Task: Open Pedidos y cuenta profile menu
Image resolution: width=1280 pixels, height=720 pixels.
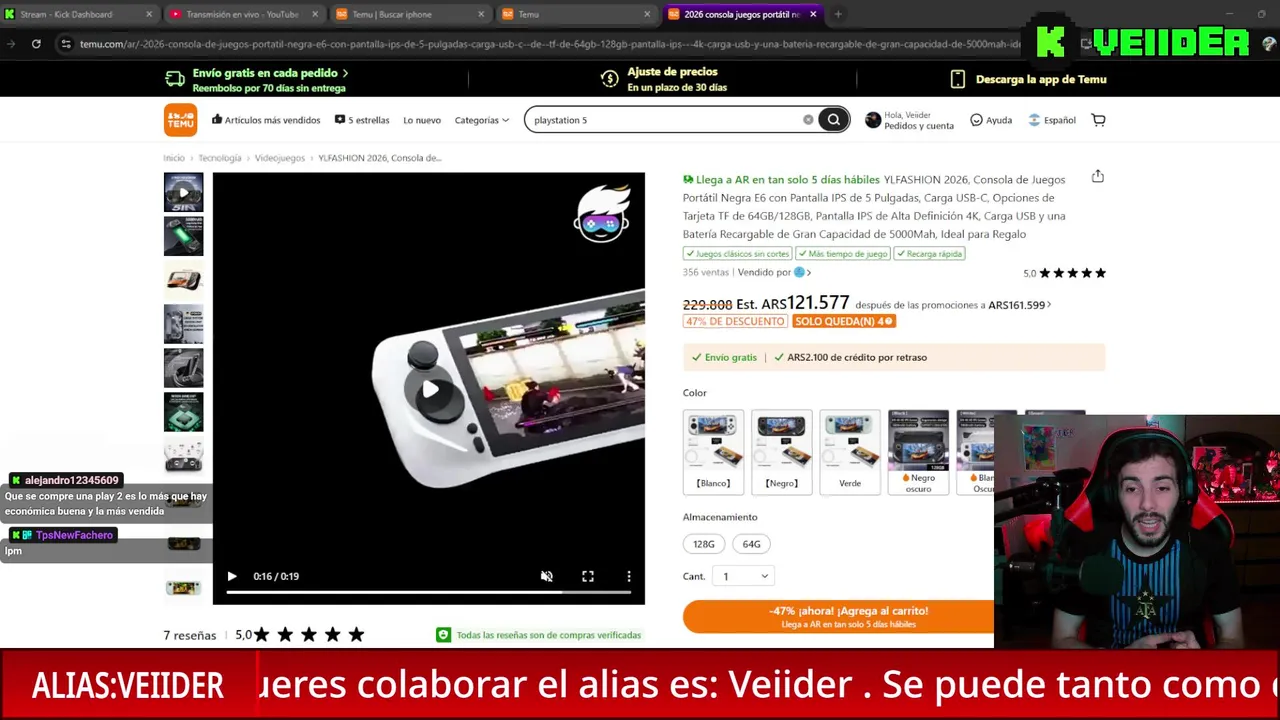Action: coord(909,120)
